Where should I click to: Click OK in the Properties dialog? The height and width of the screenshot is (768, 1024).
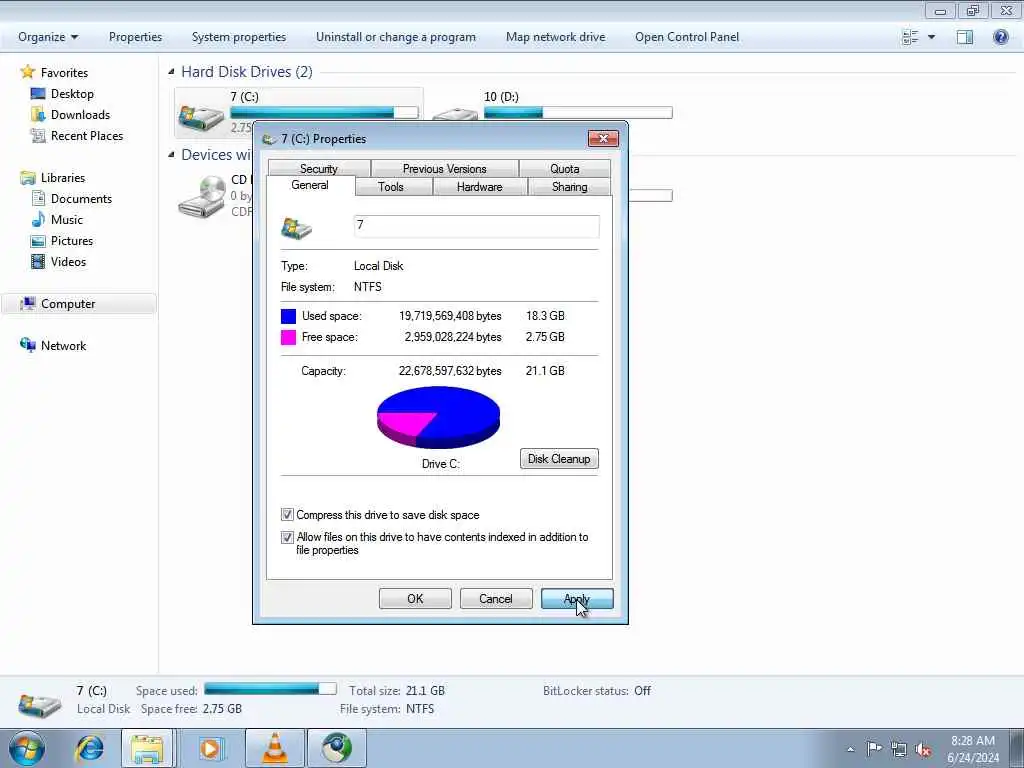415,599
